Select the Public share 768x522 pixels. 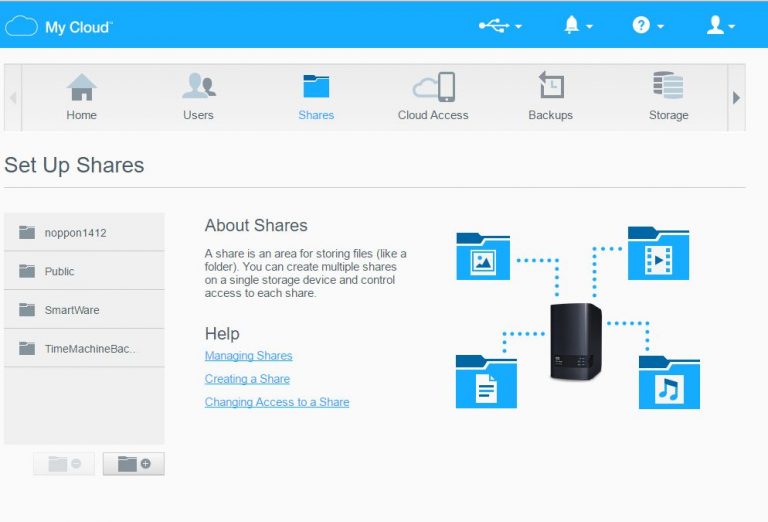click(84, 271)
